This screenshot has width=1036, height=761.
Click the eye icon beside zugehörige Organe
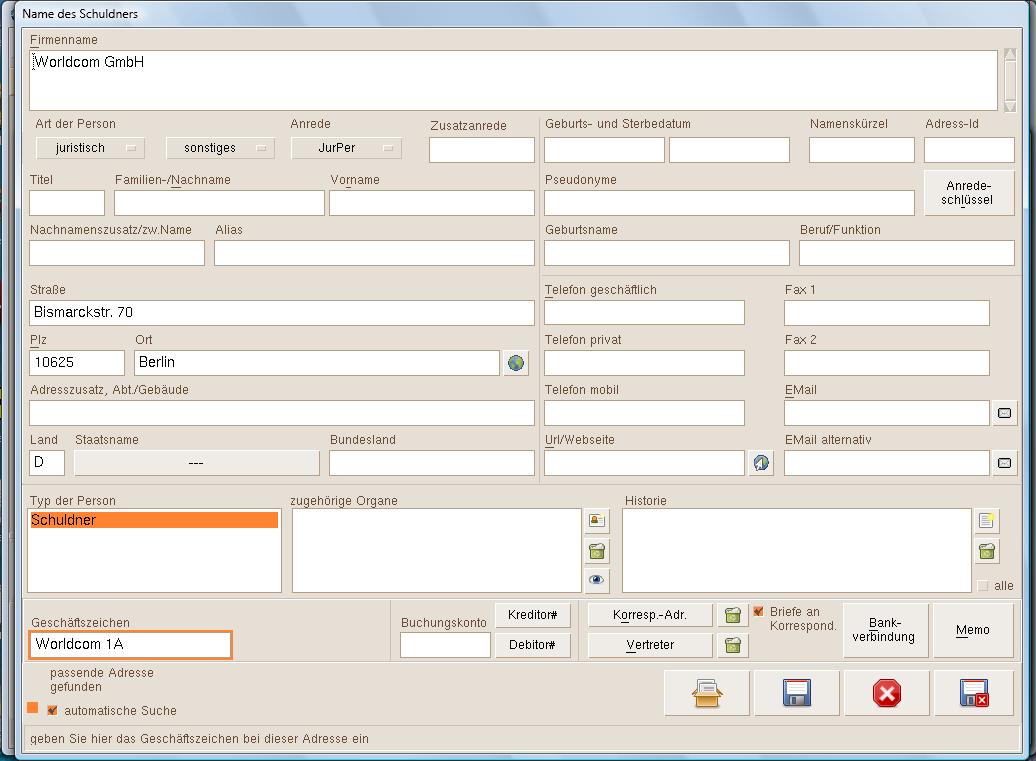coord(597,580)
